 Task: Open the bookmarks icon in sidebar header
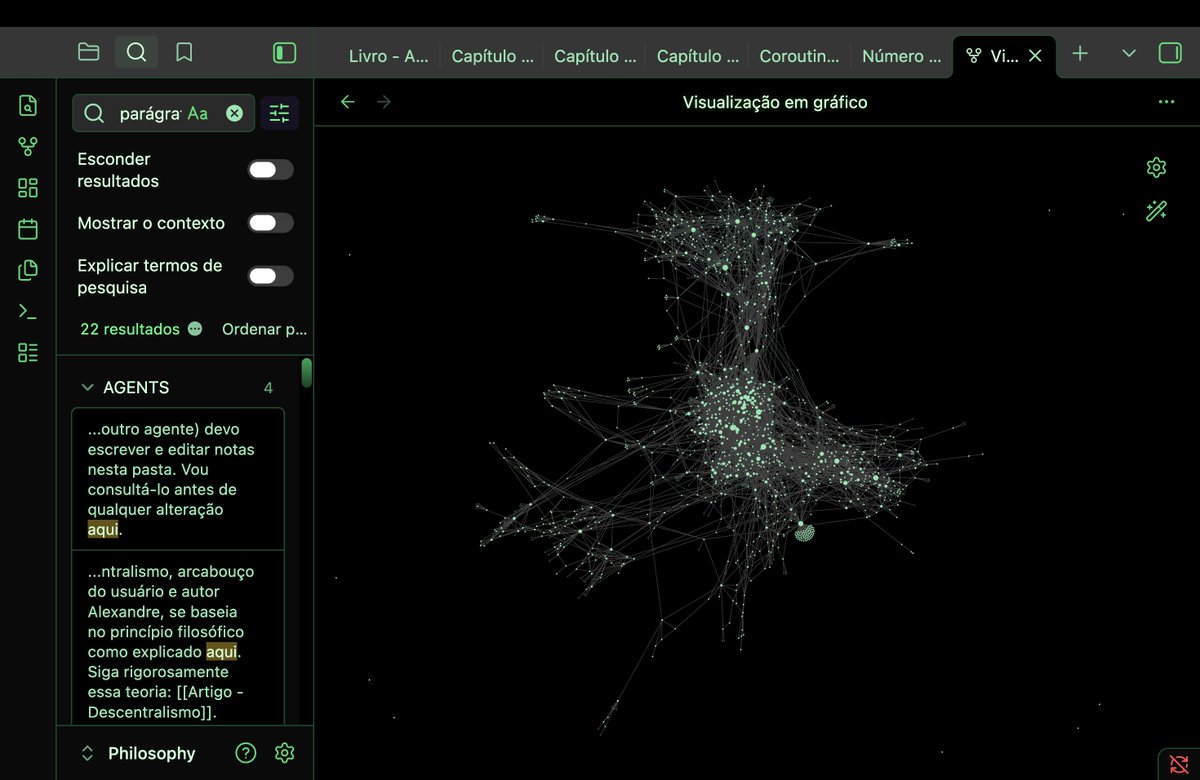click(184, 52)
